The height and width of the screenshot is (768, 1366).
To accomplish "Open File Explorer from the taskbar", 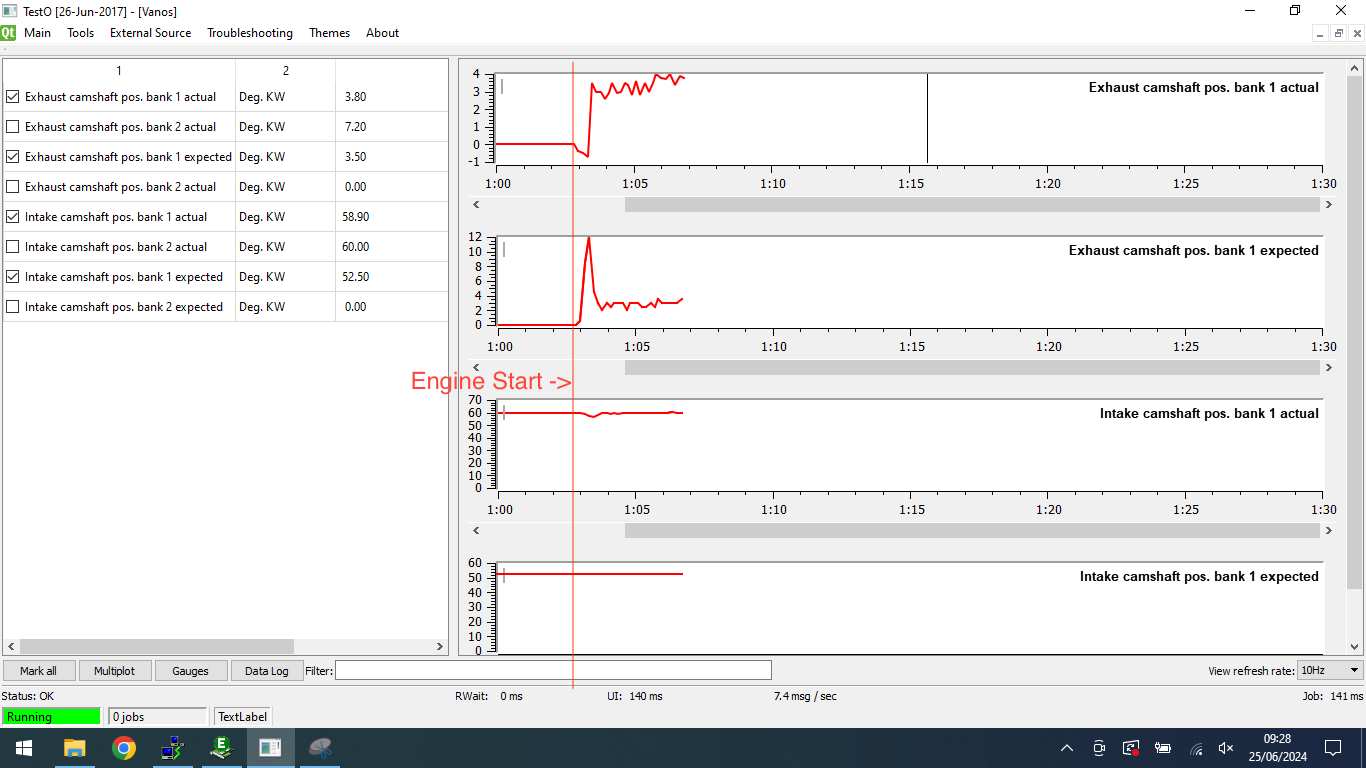I will 75,748.
